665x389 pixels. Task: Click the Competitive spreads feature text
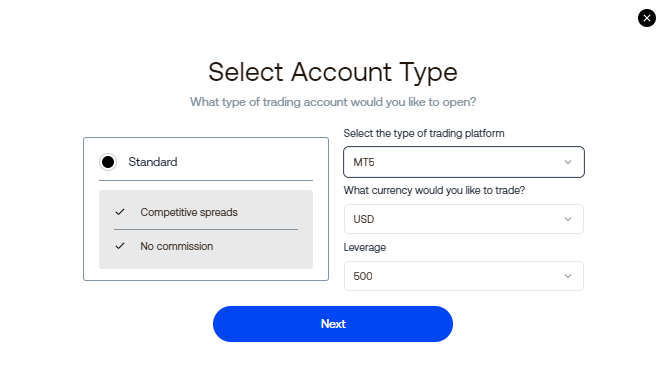pyautogui.click(x=189, y=212)
